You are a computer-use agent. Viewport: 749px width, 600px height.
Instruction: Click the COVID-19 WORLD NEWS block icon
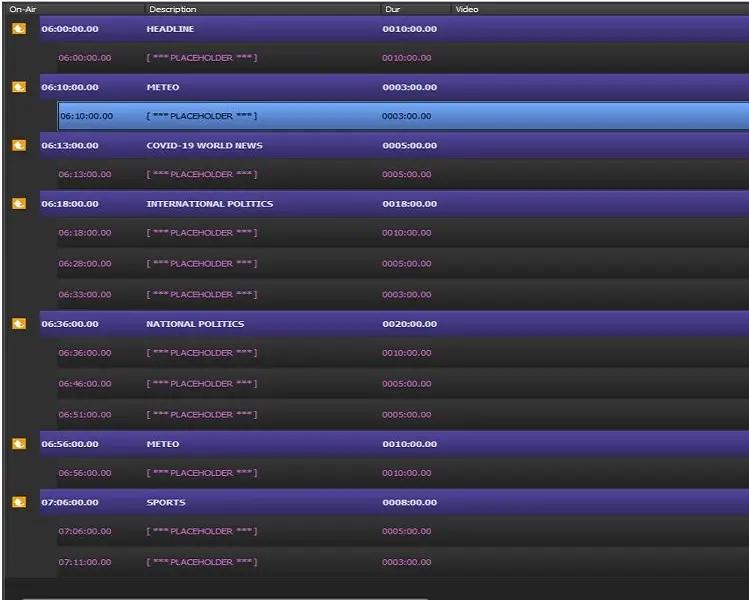19,145
